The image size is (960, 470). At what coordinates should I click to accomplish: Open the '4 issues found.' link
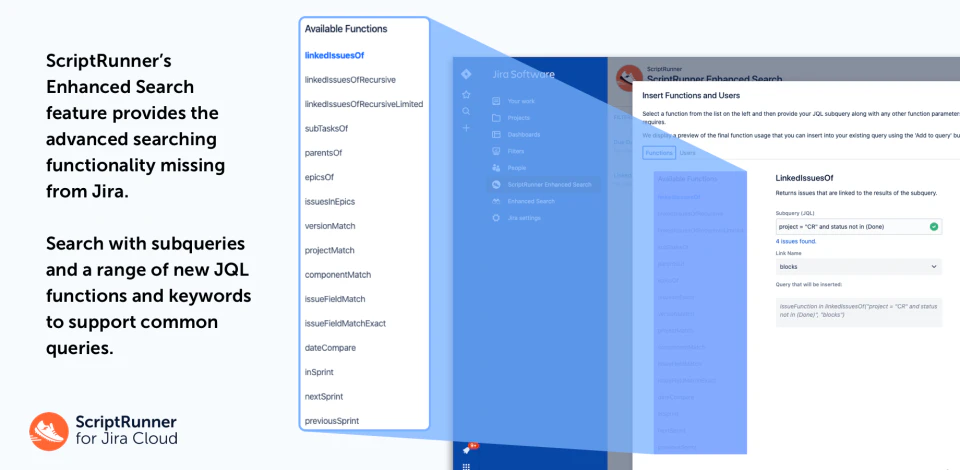(x=796, y=241)
